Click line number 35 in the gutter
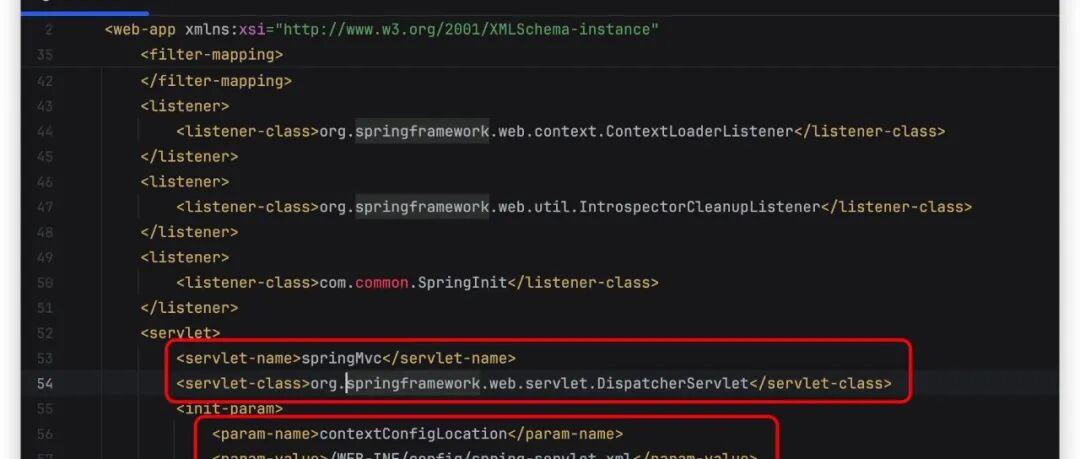The width and height of the screenshot is (1080, 459). tap(45, 55)
